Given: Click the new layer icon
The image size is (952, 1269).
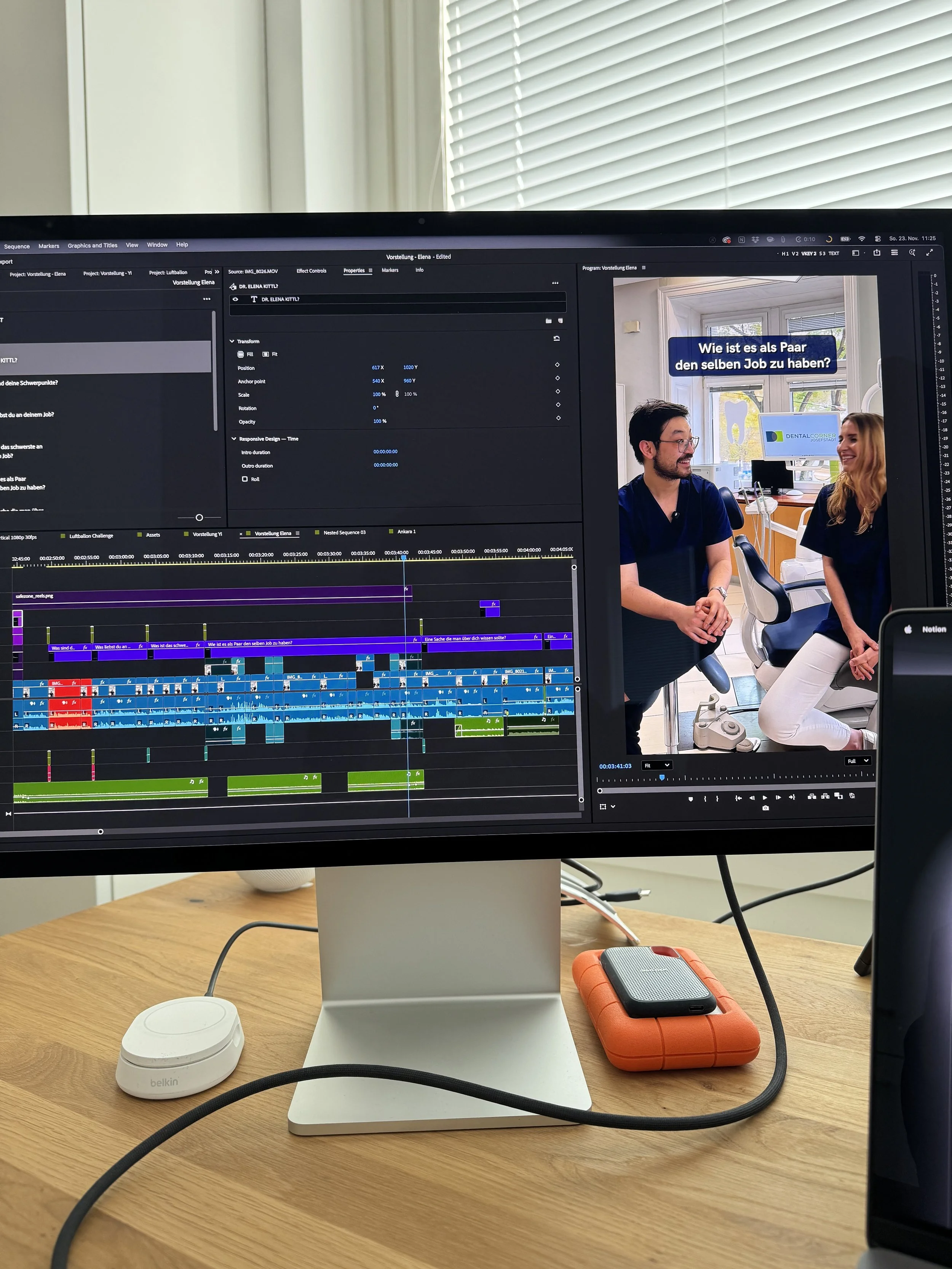Looking at the screenshot, I should (561, 321).
